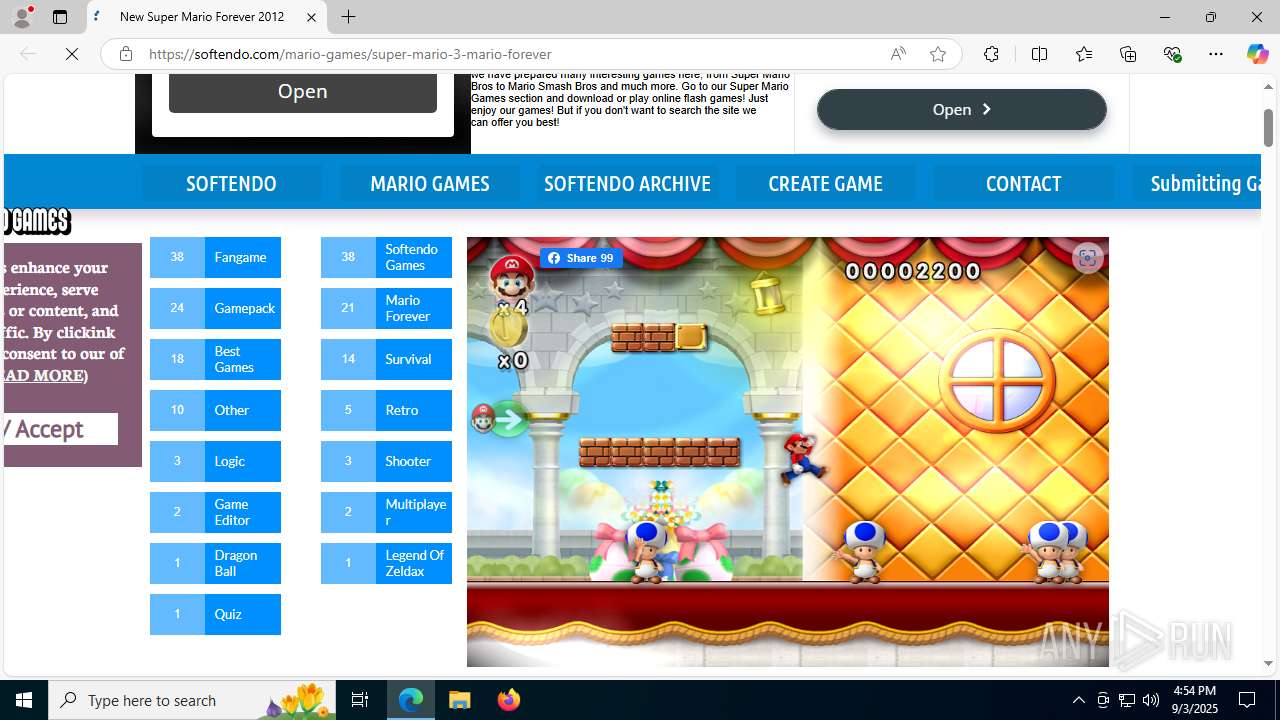Open the volume control icon
This screenshot has height=720, width=1280.
(1151, 700)
